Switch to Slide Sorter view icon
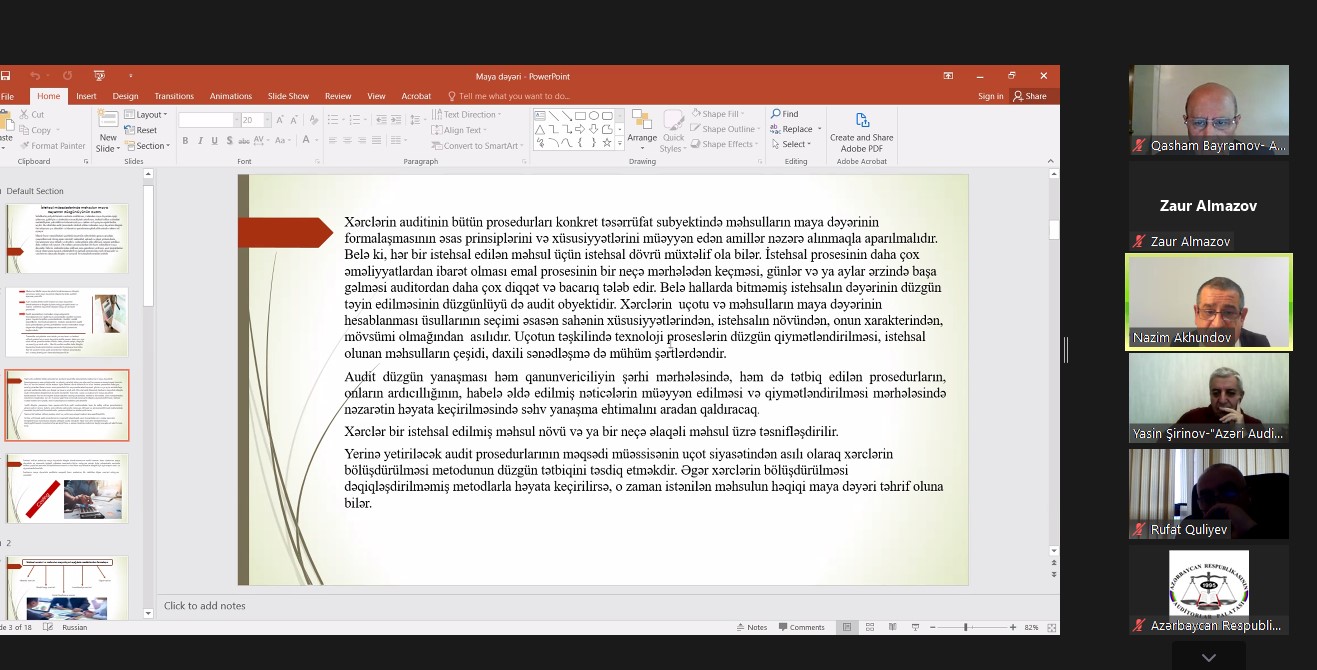The height and width of the screenshot is (670, 1317). pyautogui.click(x=870, y=627)
